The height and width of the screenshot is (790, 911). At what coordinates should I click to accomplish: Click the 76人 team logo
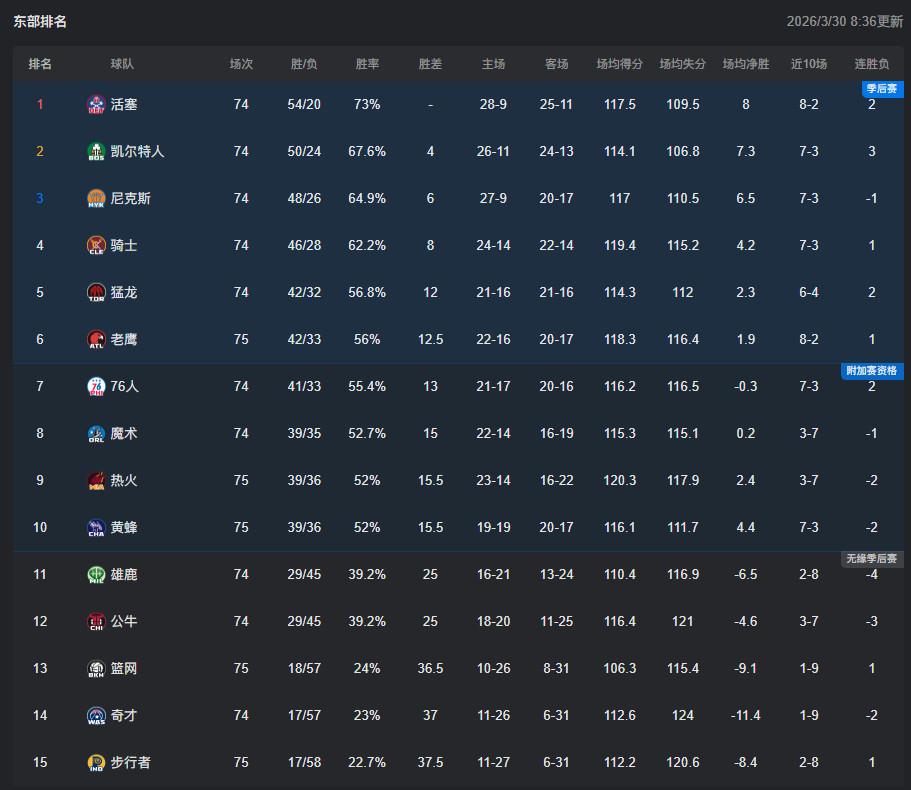96,386
